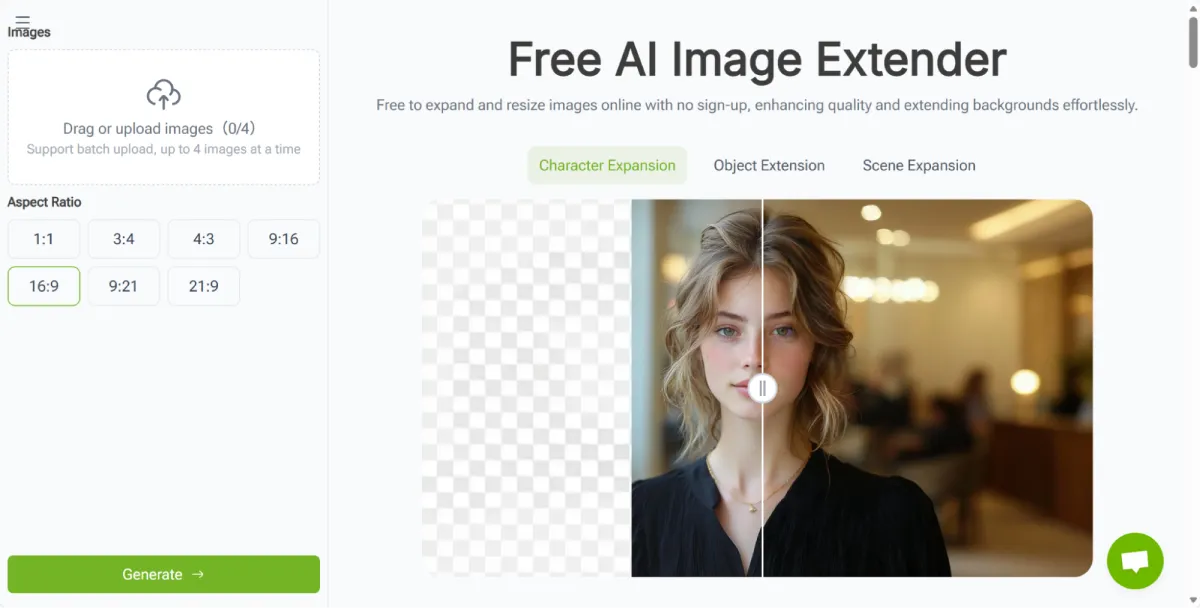The width and height of the screenshot is (1200, 608).
Task: Select the 4:3 aspect ratio
Action: tap(203, 238)
